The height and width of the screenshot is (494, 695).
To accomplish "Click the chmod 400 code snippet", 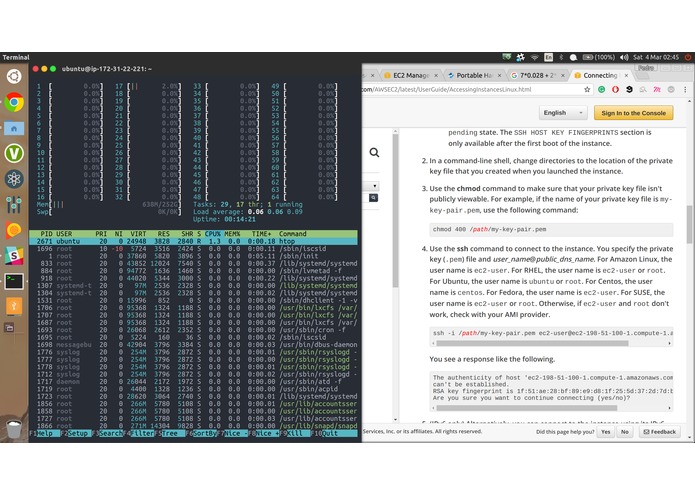I will [551, 229].
